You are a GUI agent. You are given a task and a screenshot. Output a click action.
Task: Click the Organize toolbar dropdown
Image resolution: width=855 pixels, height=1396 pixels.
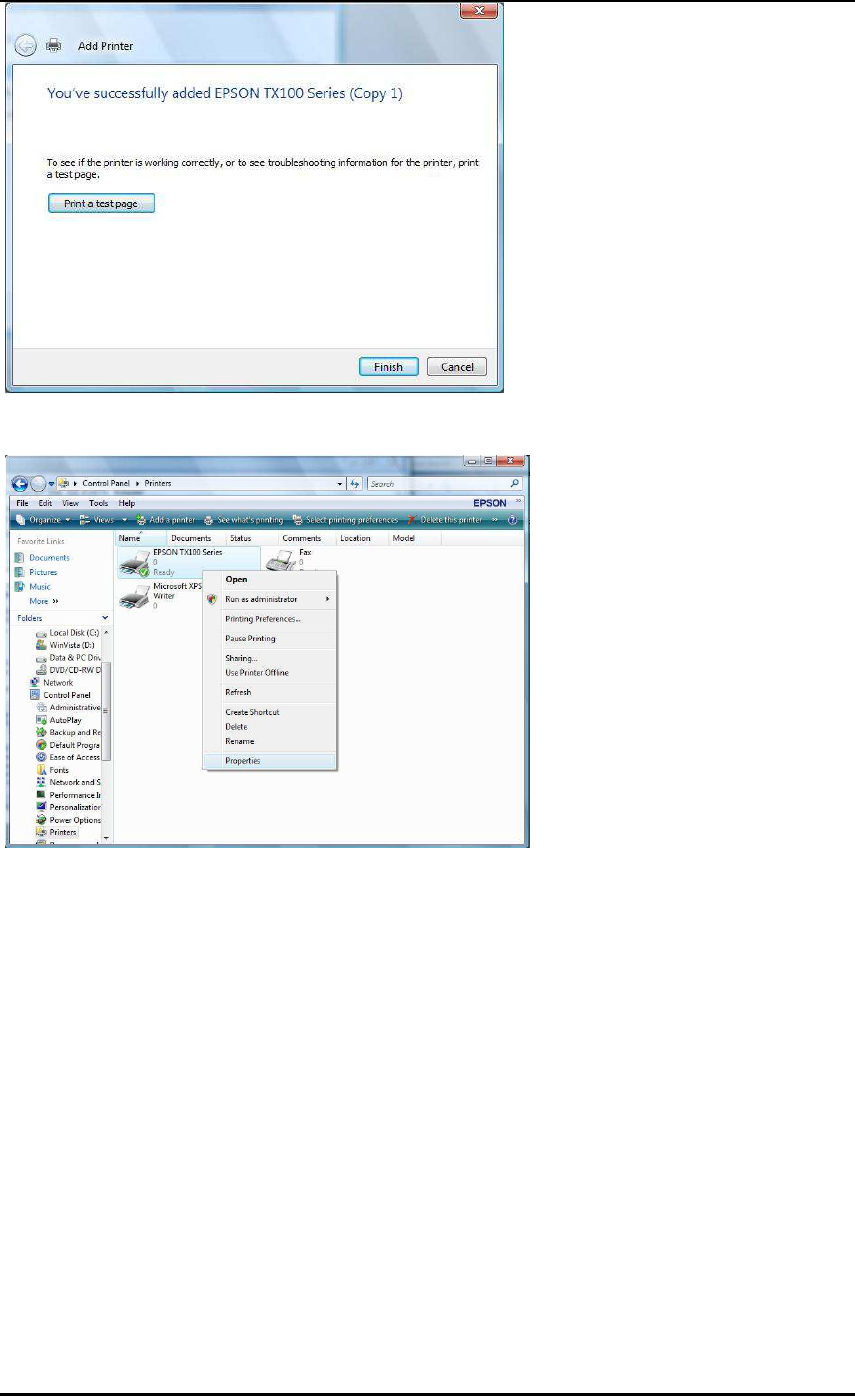pos(44,520)
